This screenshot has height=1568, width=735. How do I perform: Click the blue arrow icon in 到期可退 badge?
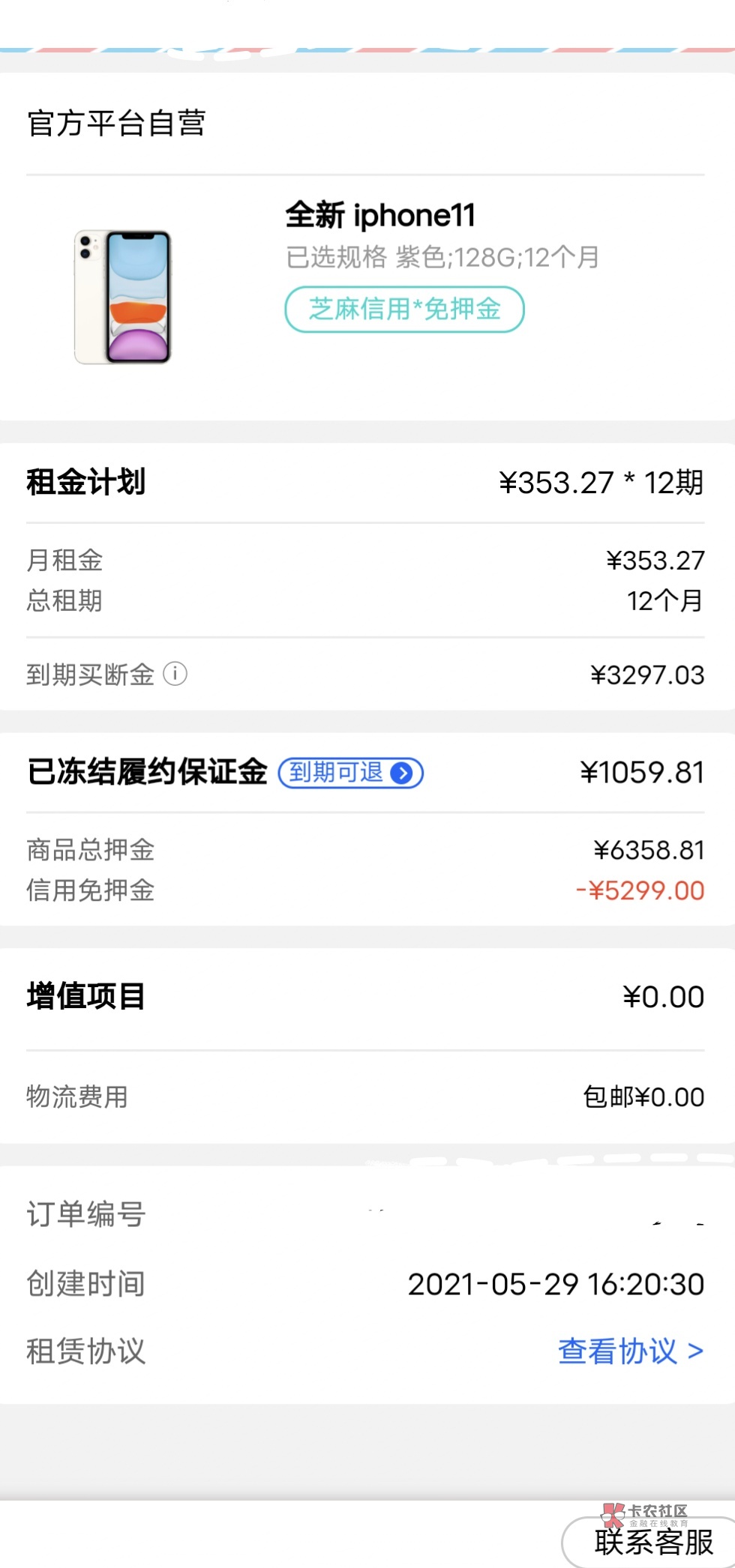(x=403, y=773)
